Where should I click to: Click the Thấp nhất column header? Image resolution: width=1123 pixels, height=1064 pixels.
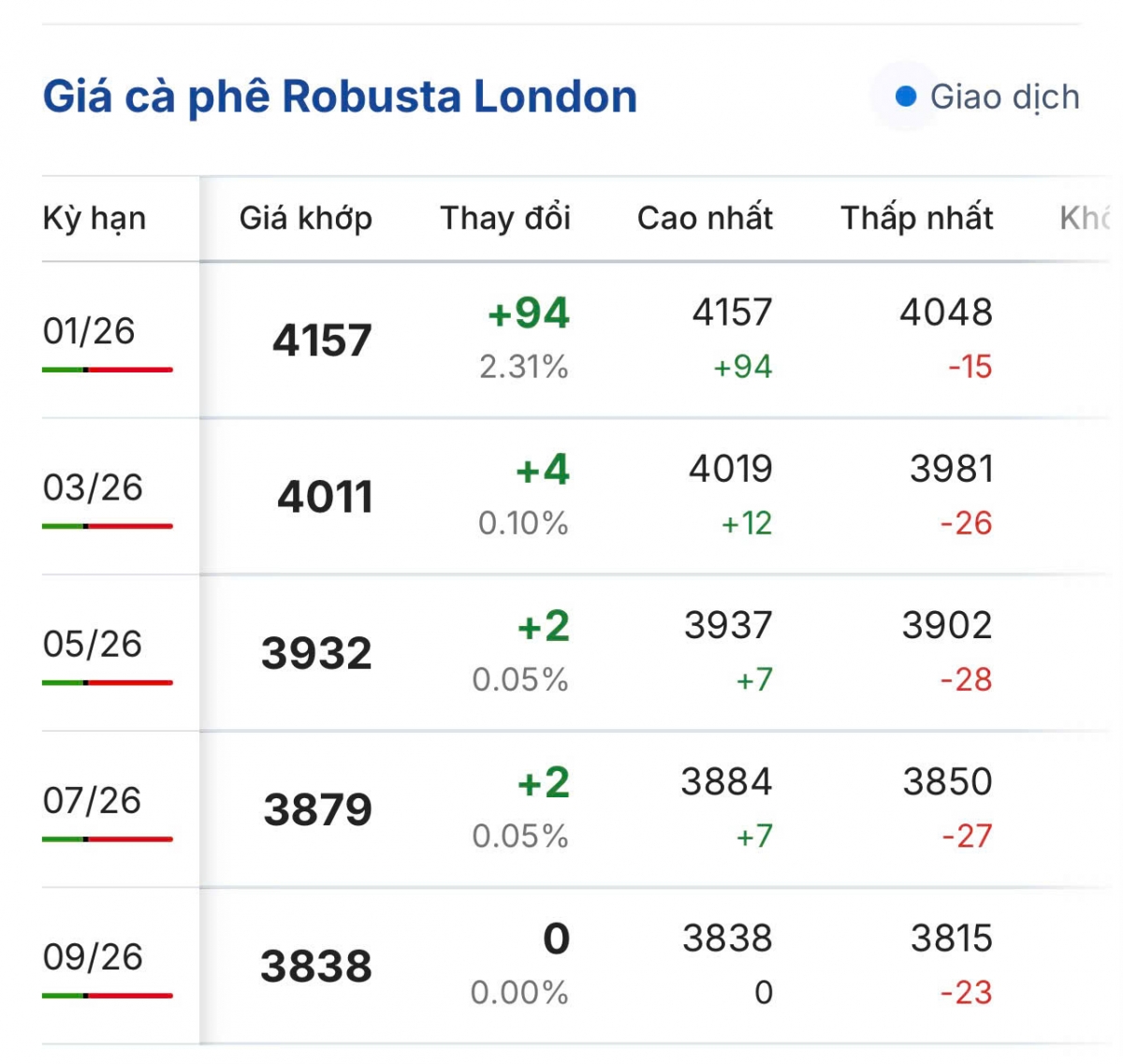point(916,218)
